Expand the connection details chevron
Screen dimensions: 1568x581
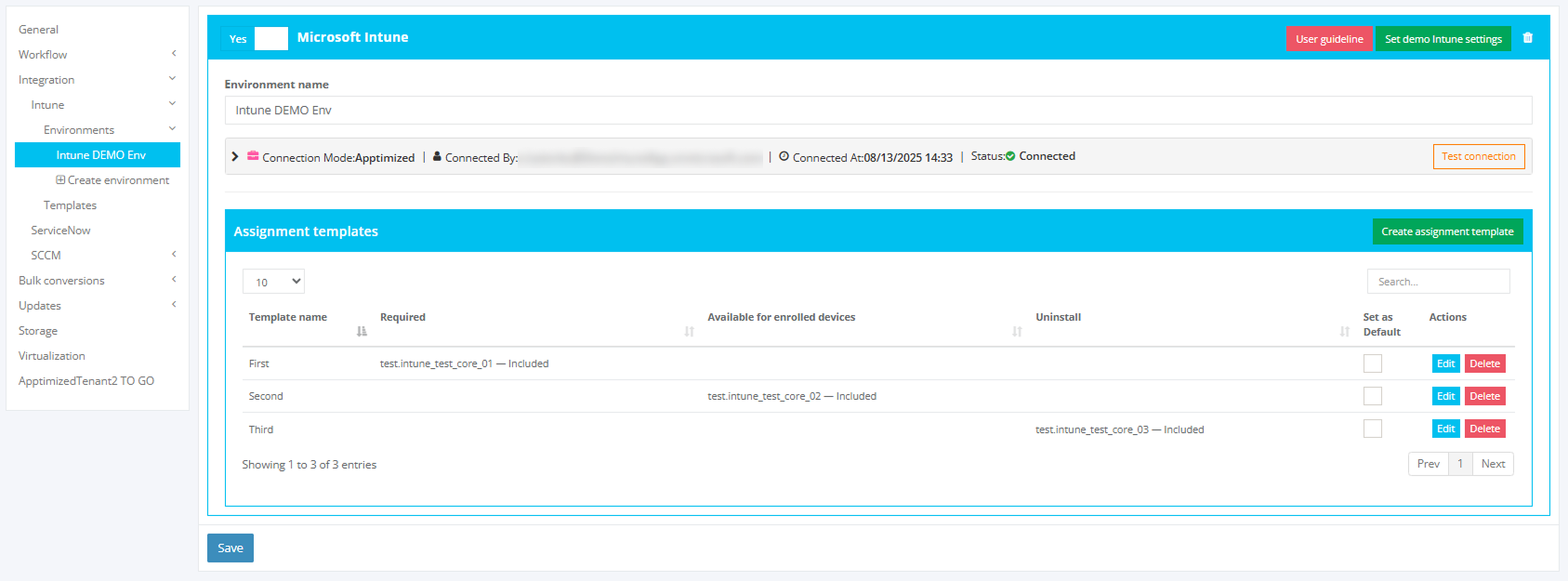tap(235, 156)
